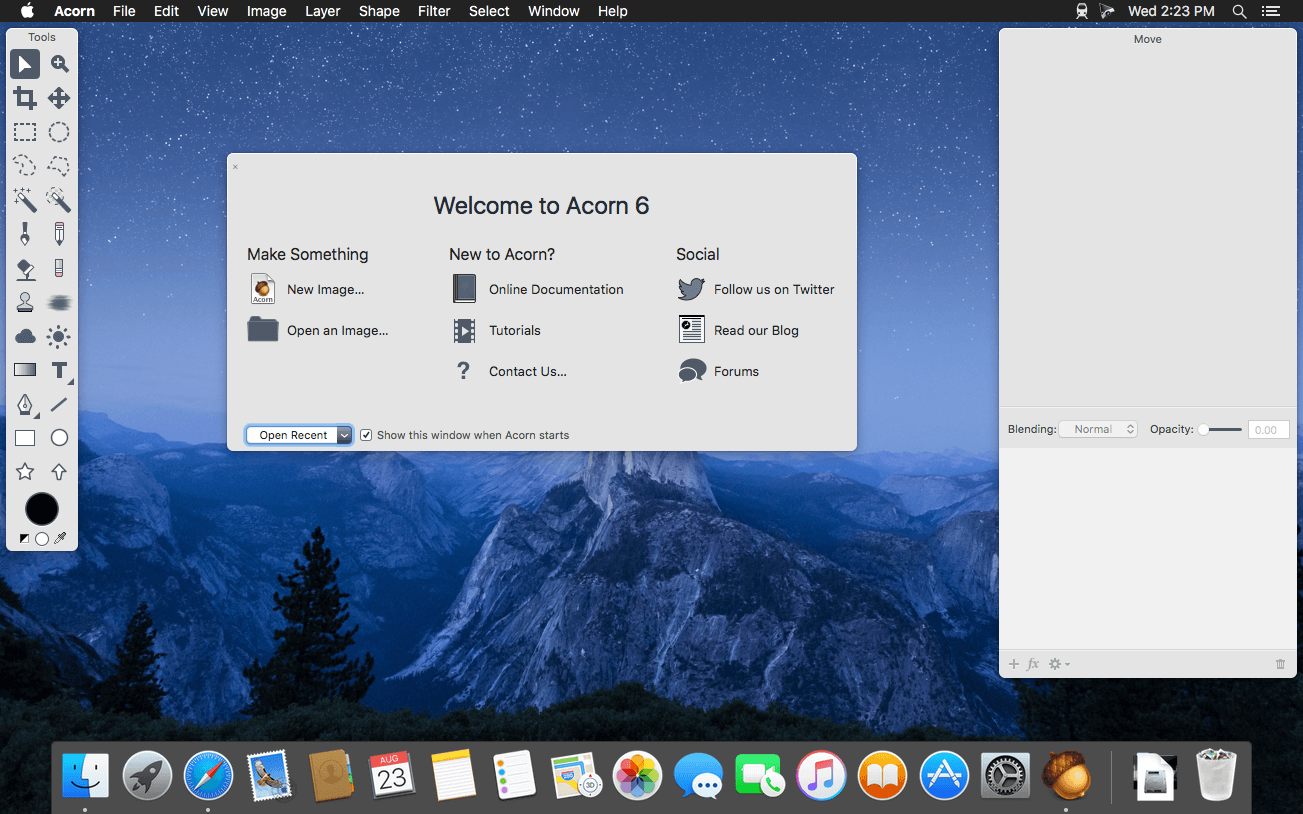This screenshot has width=1303, height=814.
Task: Add a new layer in the layers panel
Action: [1013, 663]
